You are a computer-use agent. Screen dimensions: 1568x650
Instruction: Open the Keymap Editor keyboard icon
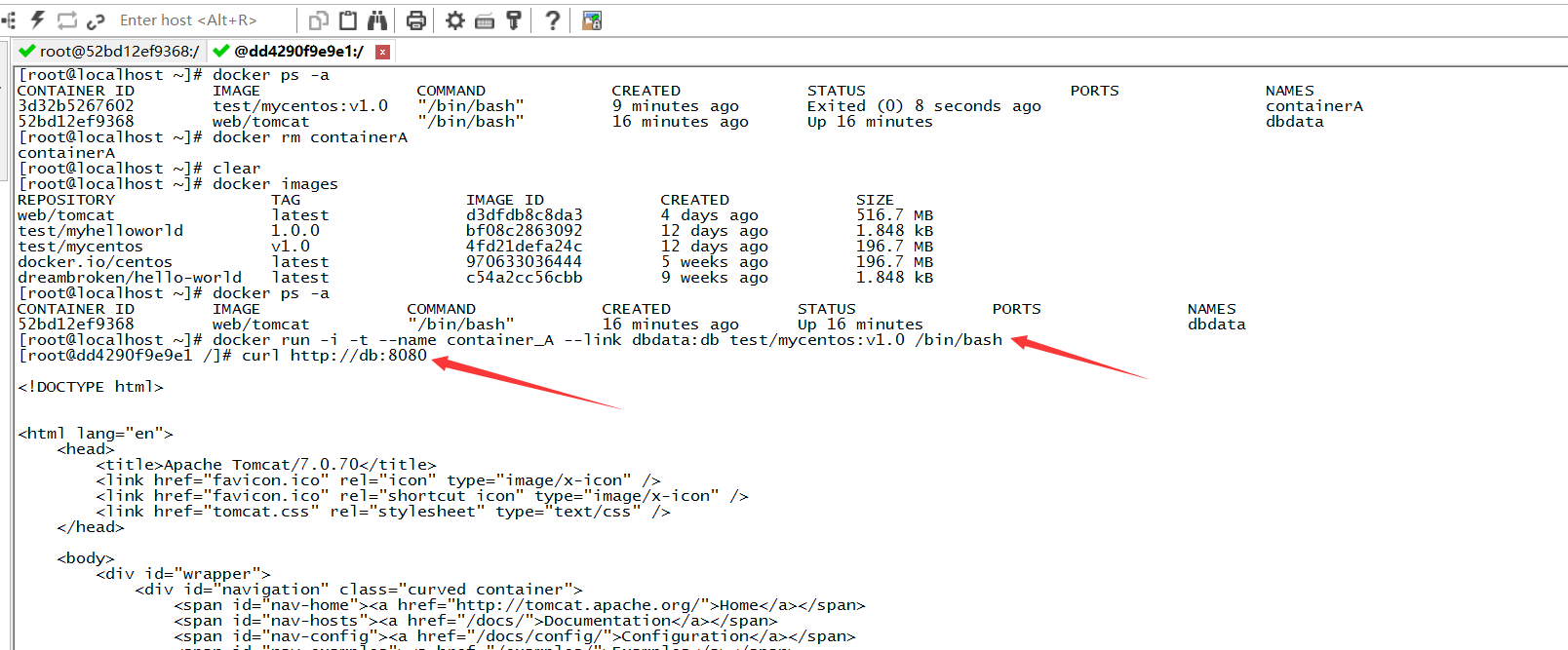[x=485, y=20]
